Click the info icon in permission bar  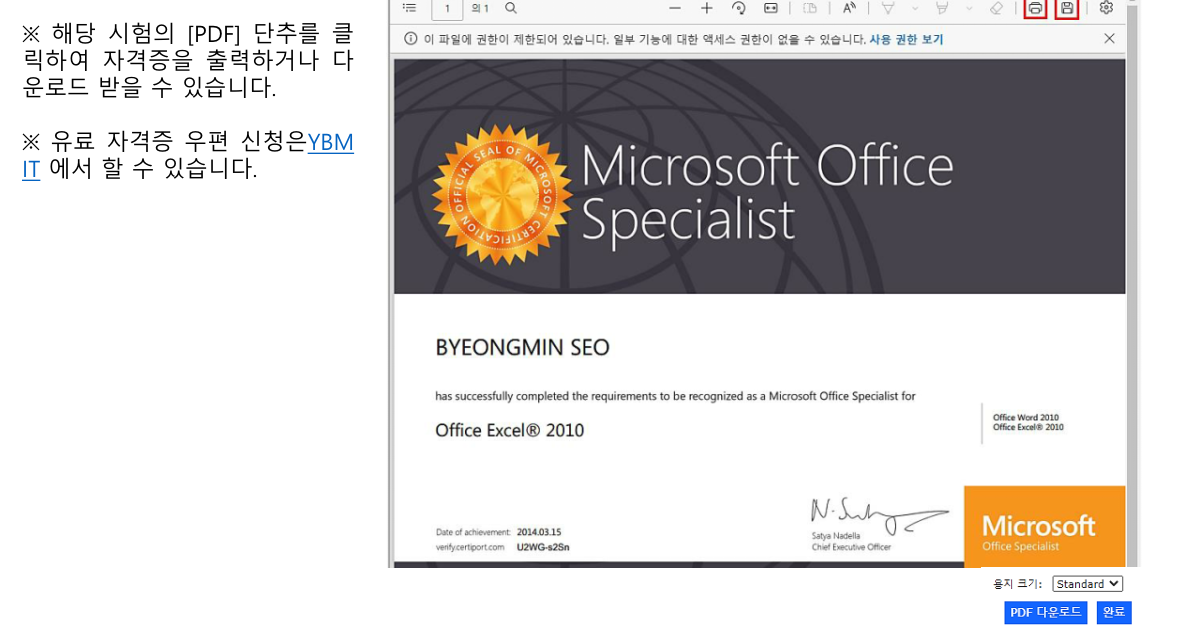click(410, 39)
